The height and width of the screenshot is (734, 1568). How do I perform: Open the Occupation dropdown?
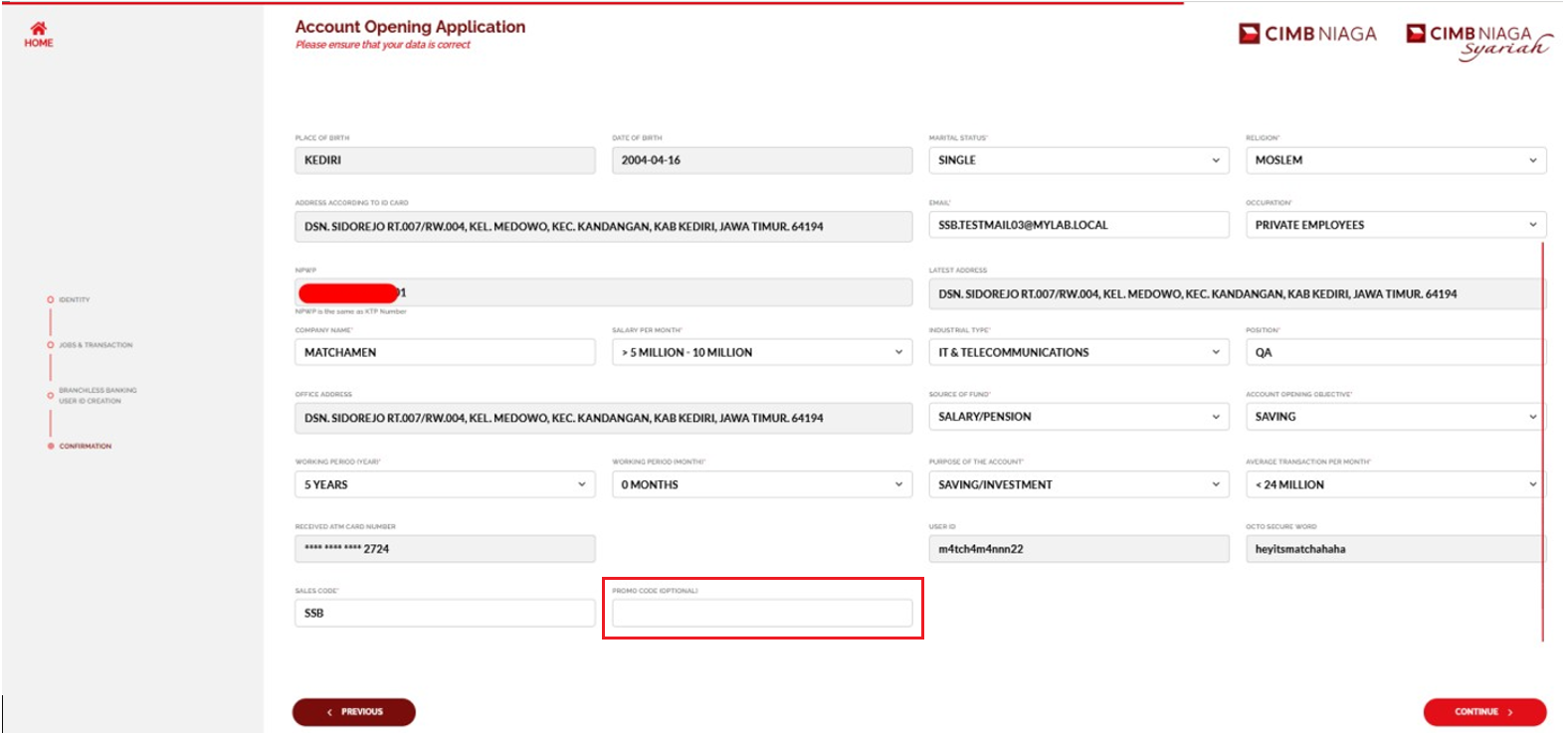[1395, 225]
